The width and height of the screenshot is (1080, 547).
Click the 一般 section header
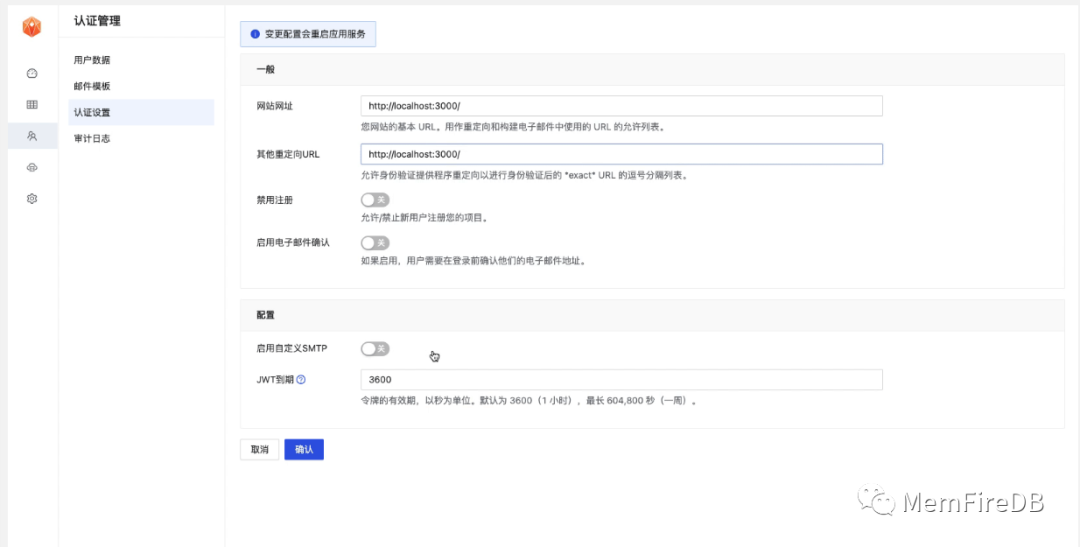[266, 70]
